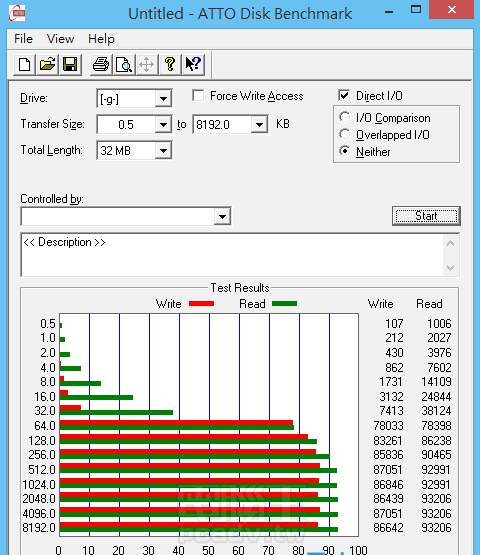
Task: Click the Start benchmark button
Action: tap(426, 216)
